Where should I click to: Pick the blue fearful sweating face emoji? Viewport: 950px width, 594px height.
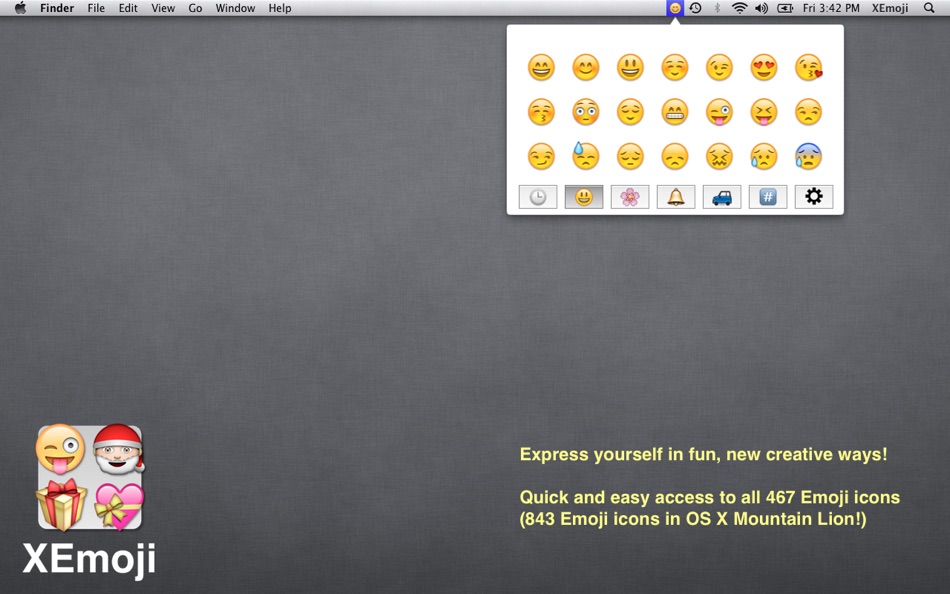click(x=809, y=156)
